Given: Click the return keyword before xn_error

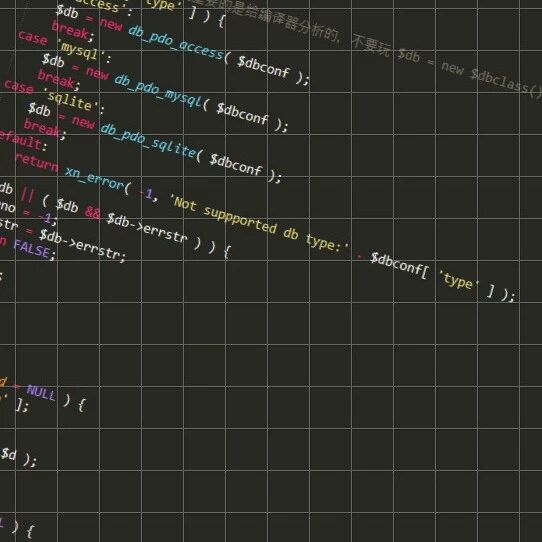Looking at the screenshot, I should 37,162.
